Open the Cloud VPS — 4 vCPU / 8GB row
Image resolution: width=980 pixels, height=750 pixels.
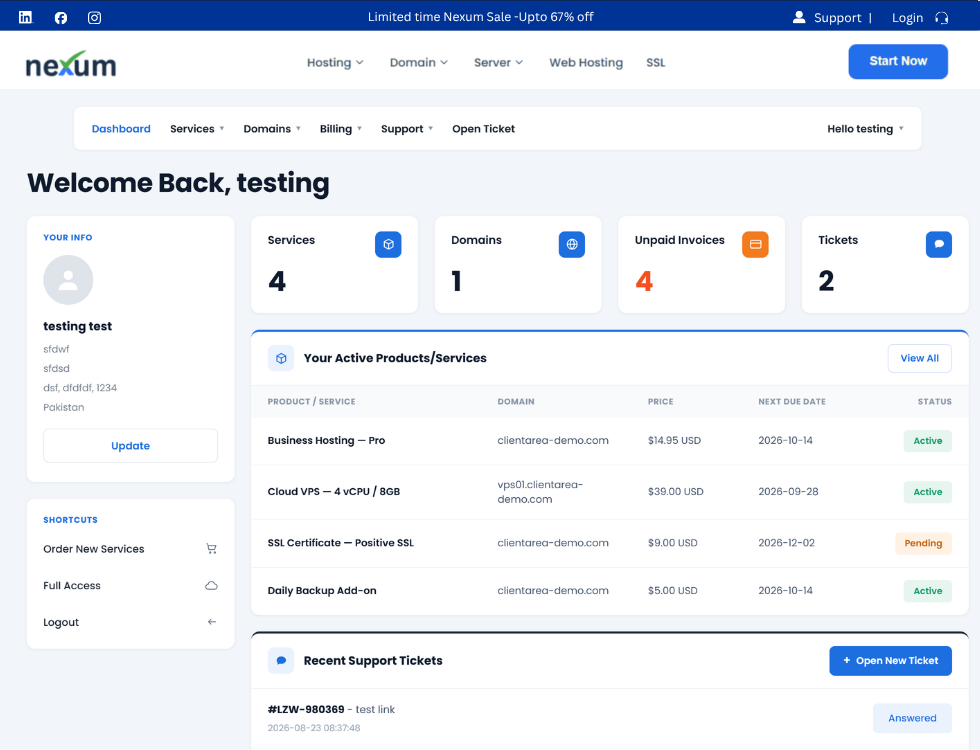point(609,492)
